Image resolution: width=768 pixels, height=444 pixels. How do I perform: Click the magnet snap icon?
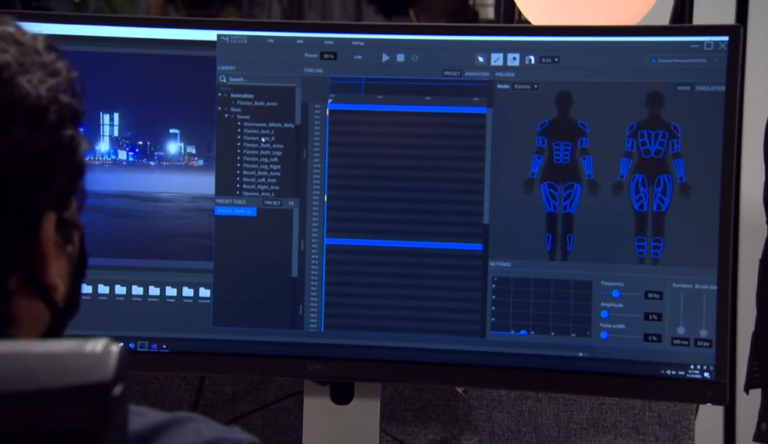coord(530,60)
